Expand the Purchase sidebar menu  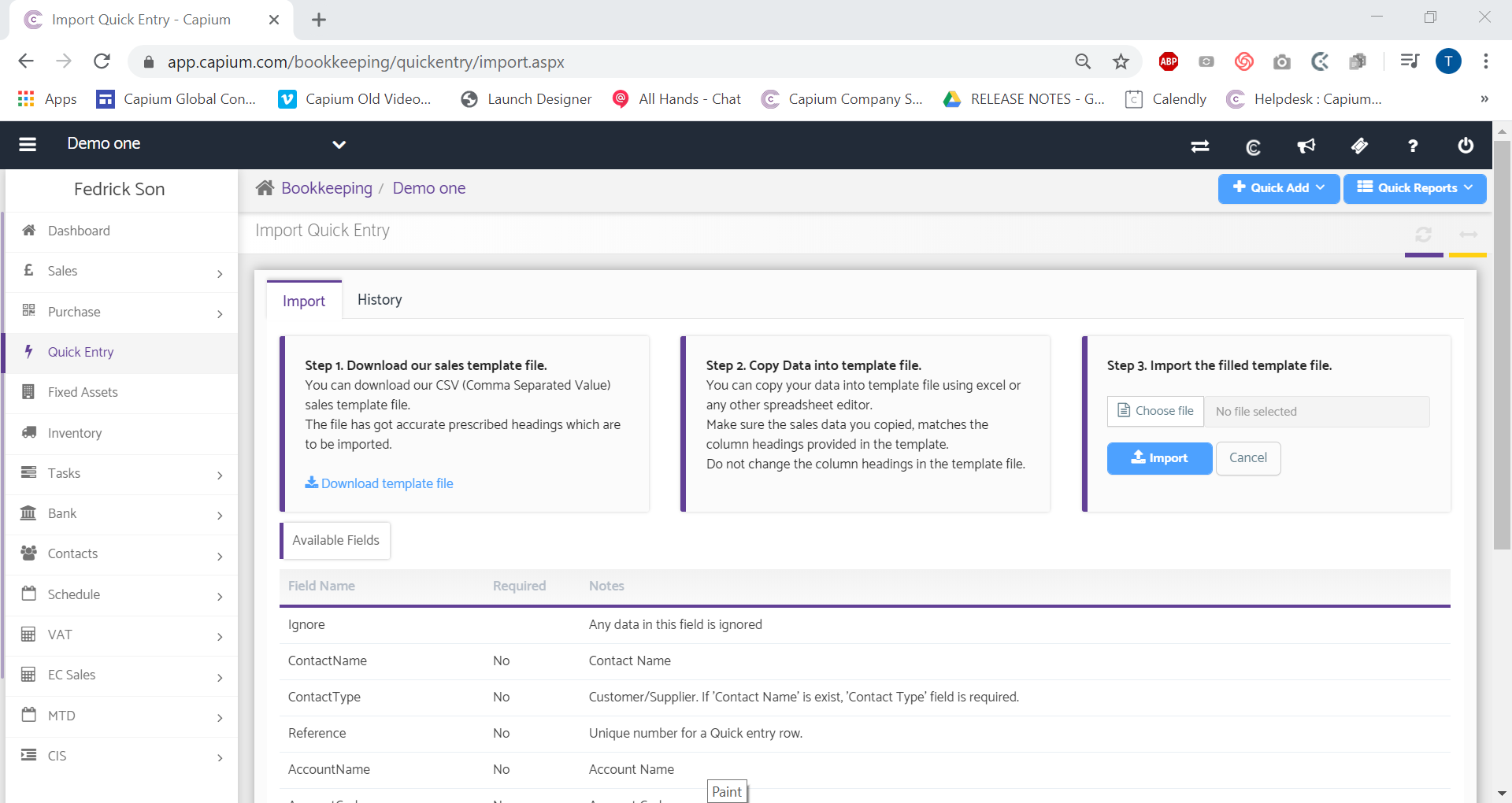tap(122, 313)
